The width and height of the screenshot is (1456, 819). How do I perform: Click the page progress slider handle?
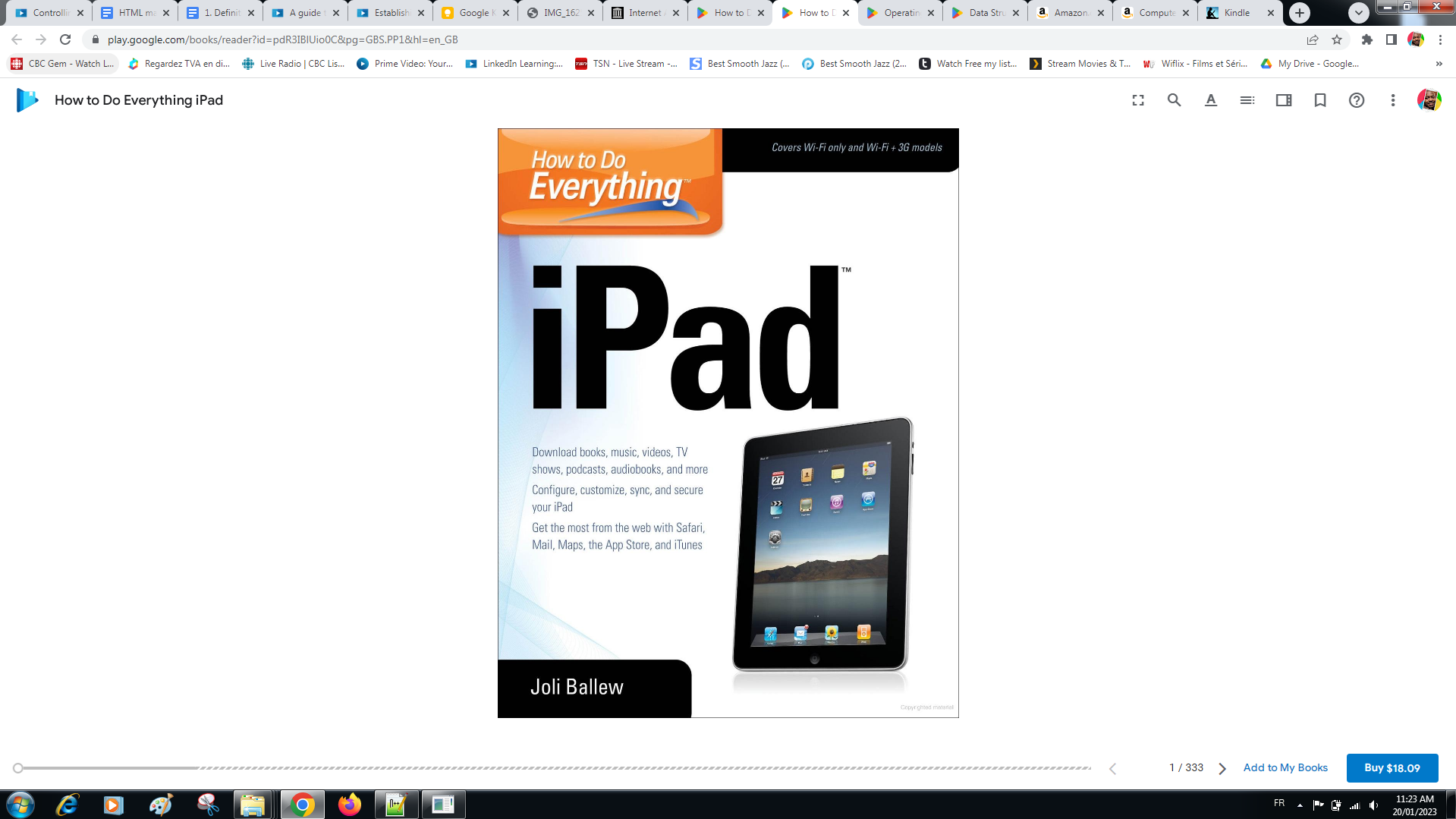click(x=18, y=768)
